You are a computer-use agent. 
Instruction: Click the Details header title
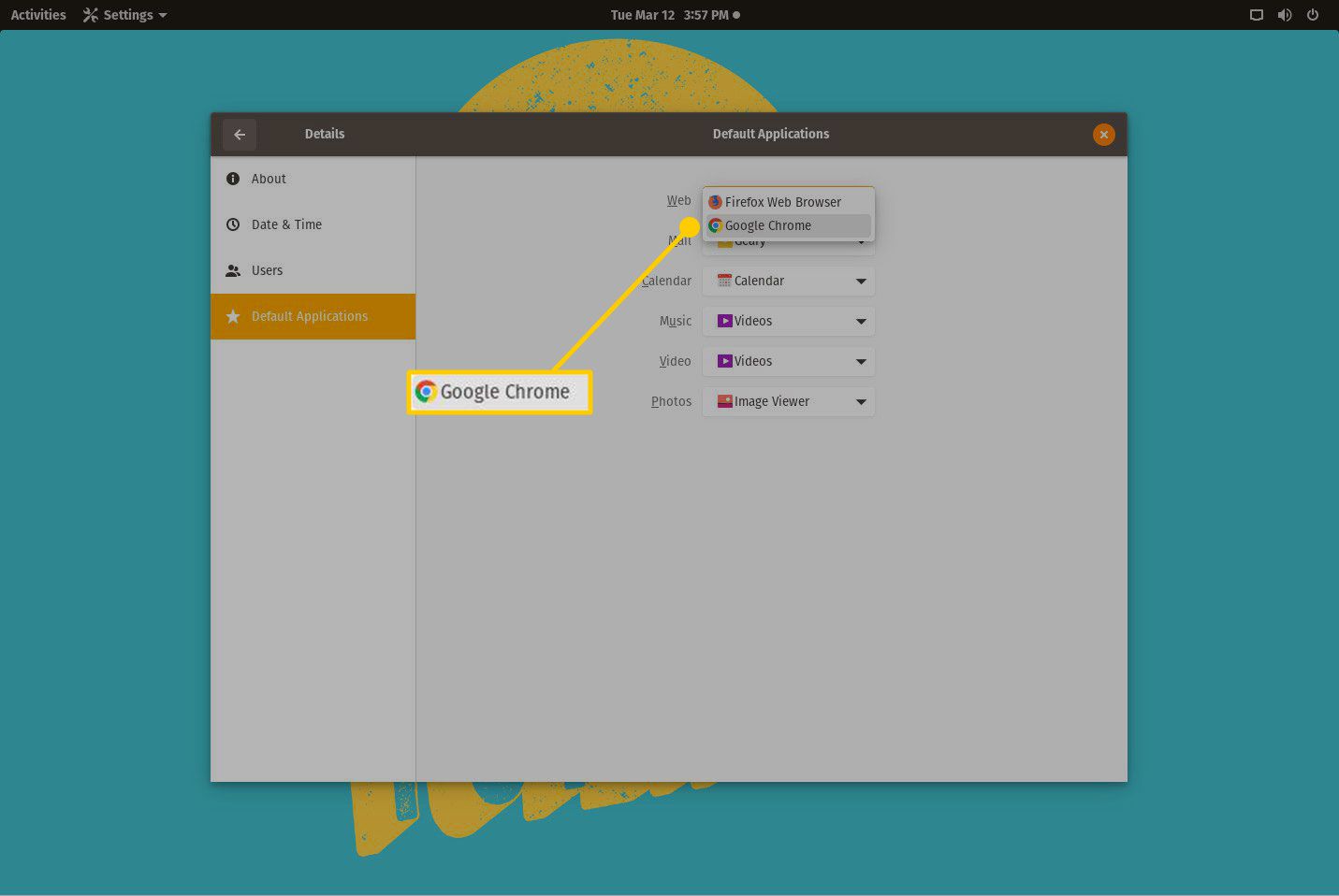coord(325,134)
